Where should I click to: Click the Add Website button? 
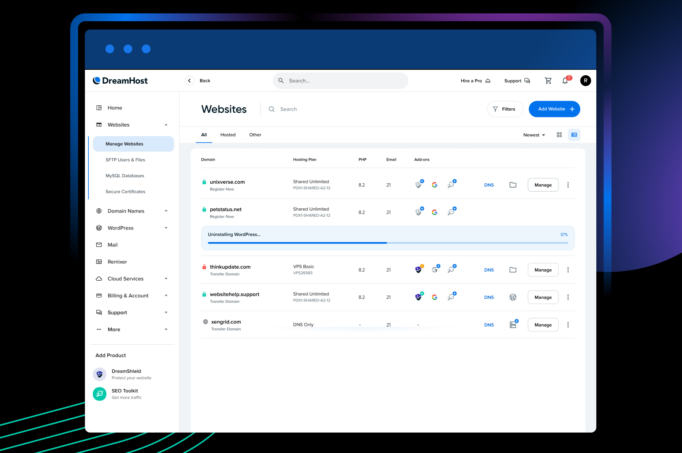pos(553,109)
